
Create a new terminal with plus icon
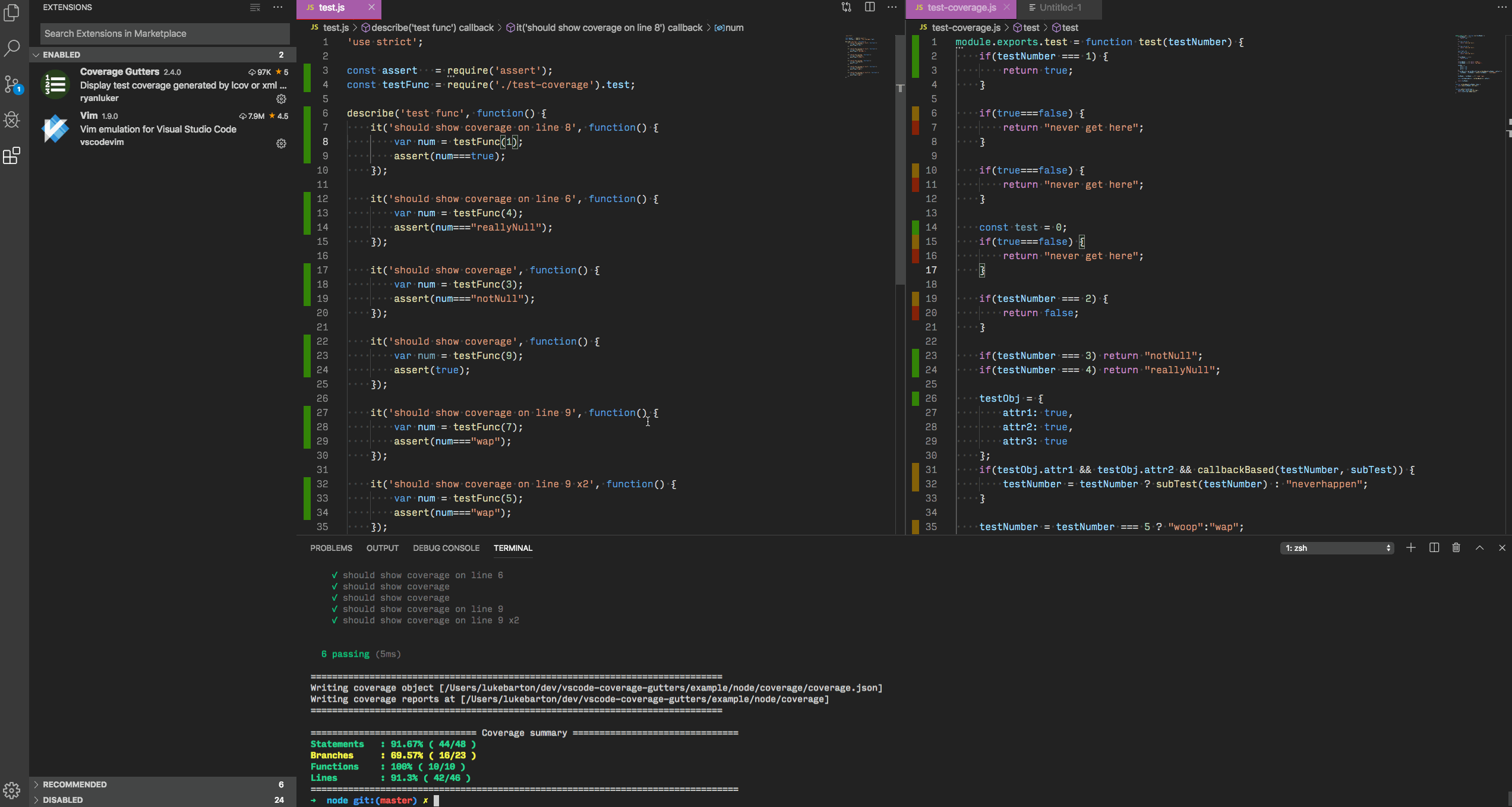pos(1411,548)
